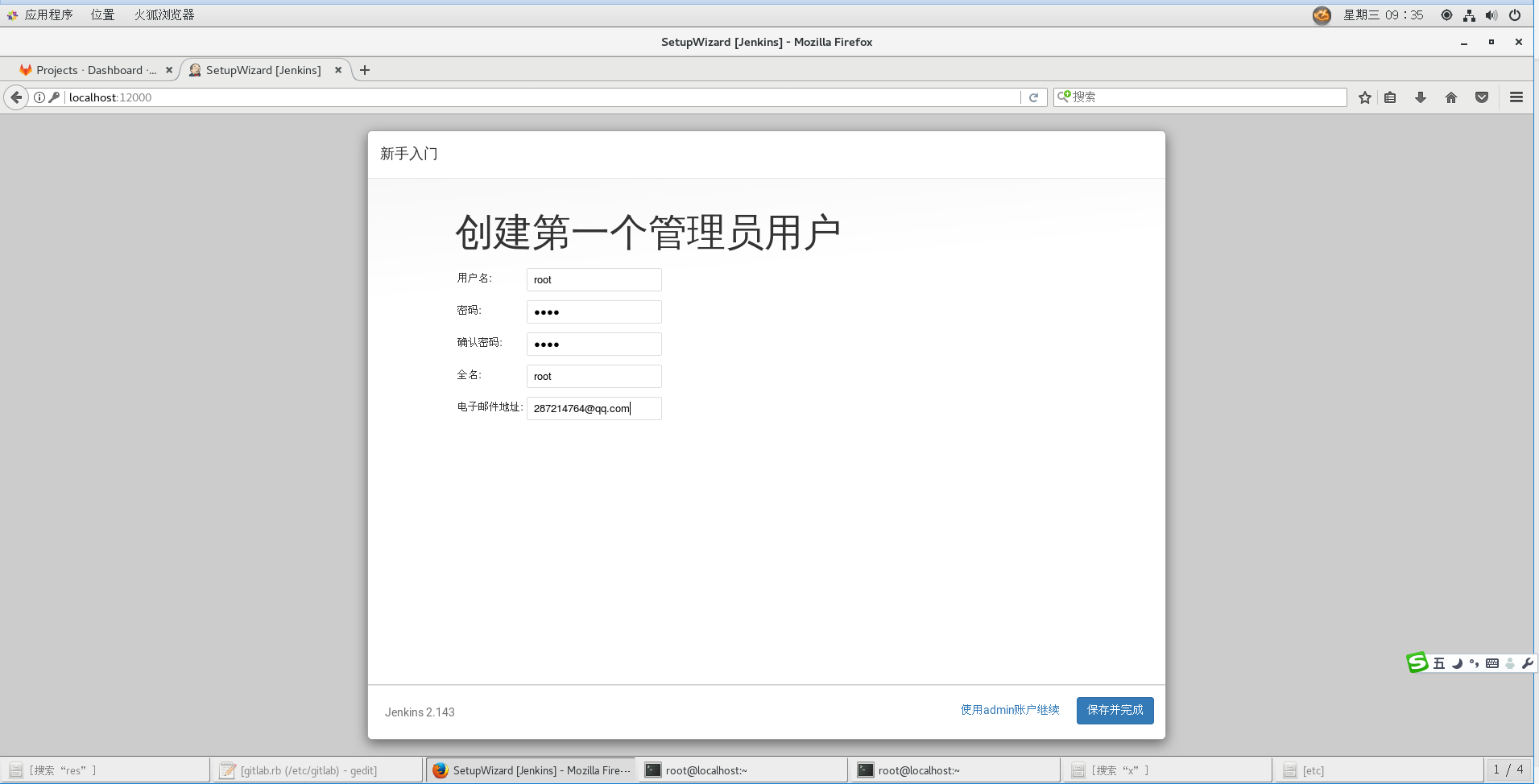Go to the Firefox home page icon
1539x784 pixels.
tap(1451, 97)
